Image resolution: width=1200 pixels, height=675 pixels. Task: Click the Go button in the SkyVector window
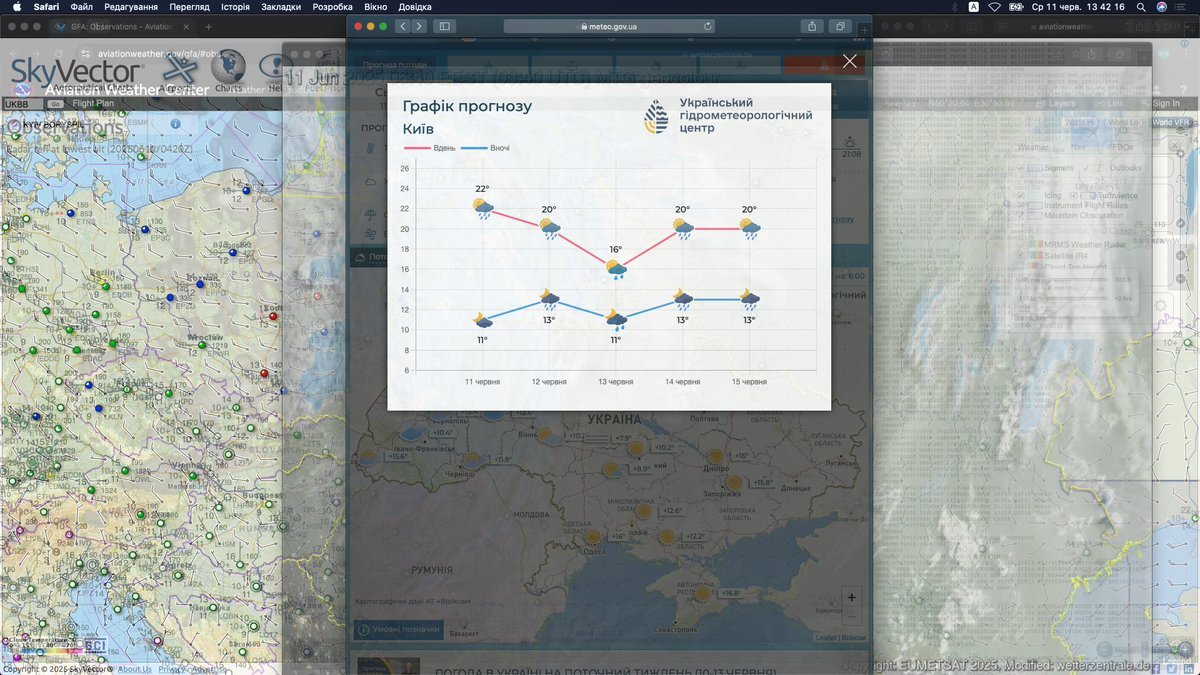[x=56, y=103]
